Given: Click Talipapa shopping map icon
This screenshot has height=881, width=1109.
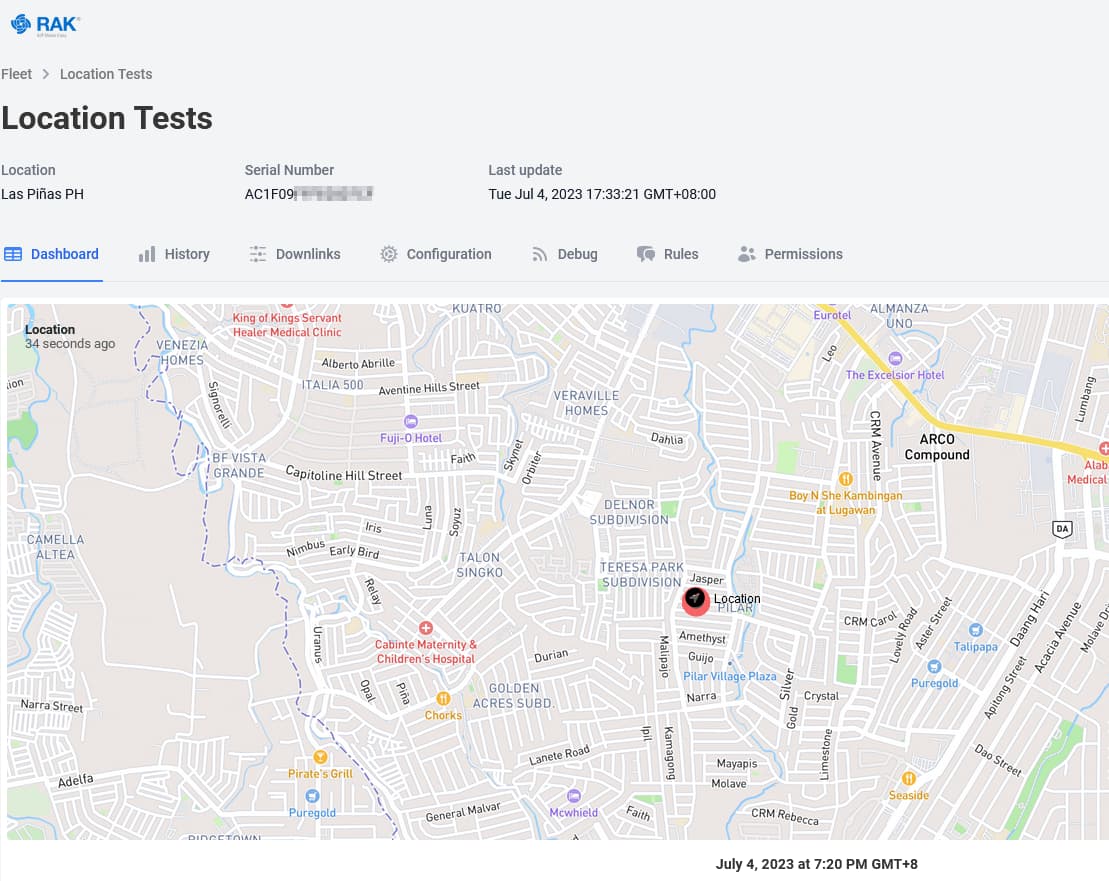Looking at the screenshot, I should [975, 630].
